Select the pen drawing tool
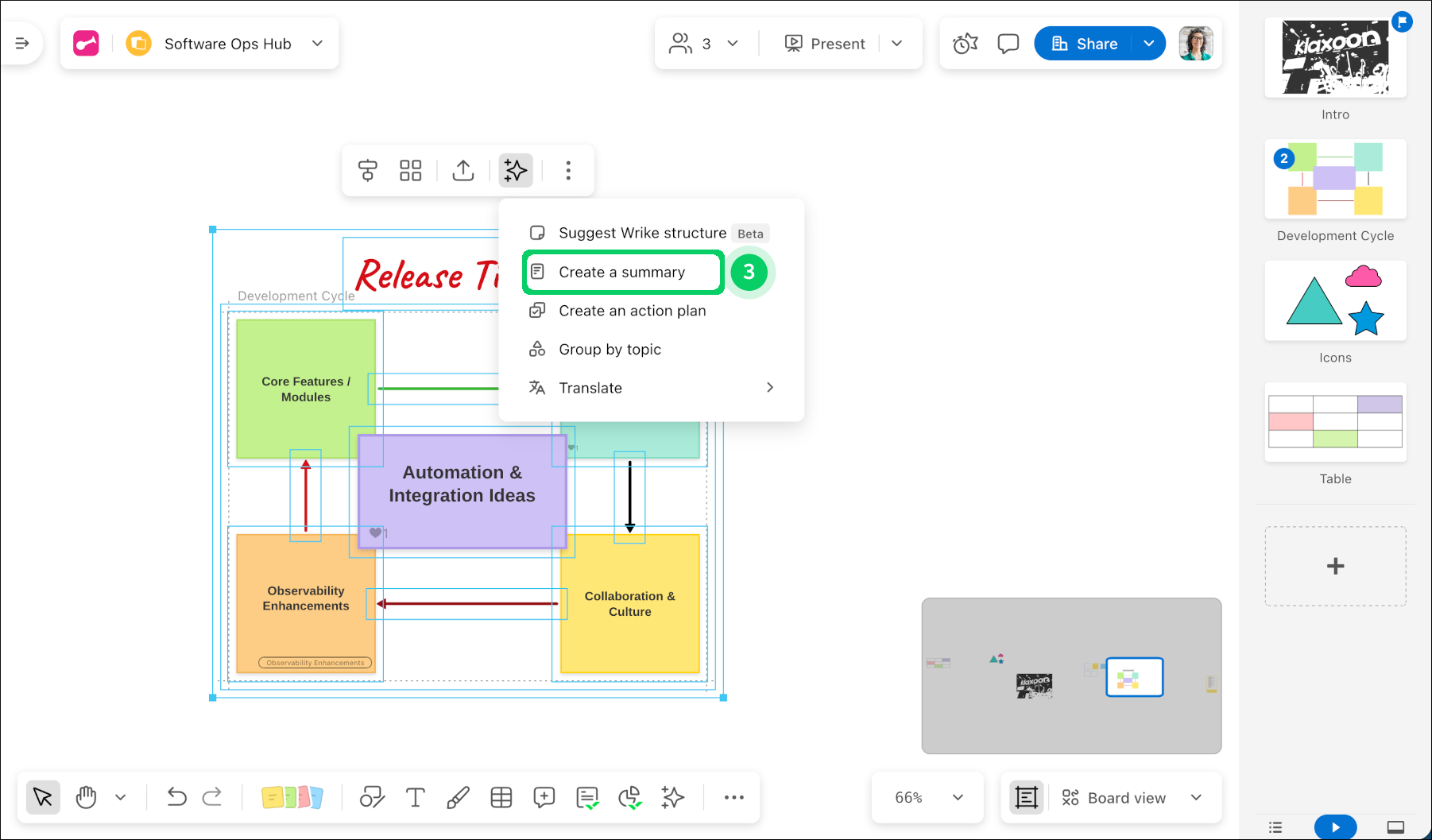The width and height of the screenshot is (1432, 840). coord(458,797)
